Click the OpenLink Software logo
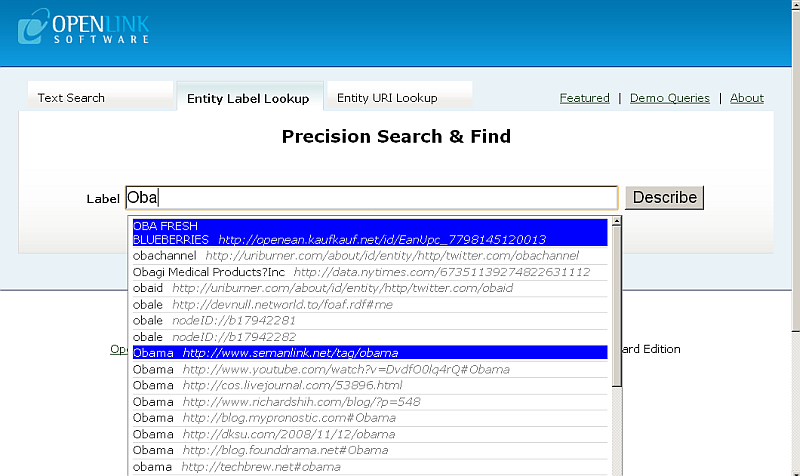Screen dimensions: 800x476 pos(84,27)
